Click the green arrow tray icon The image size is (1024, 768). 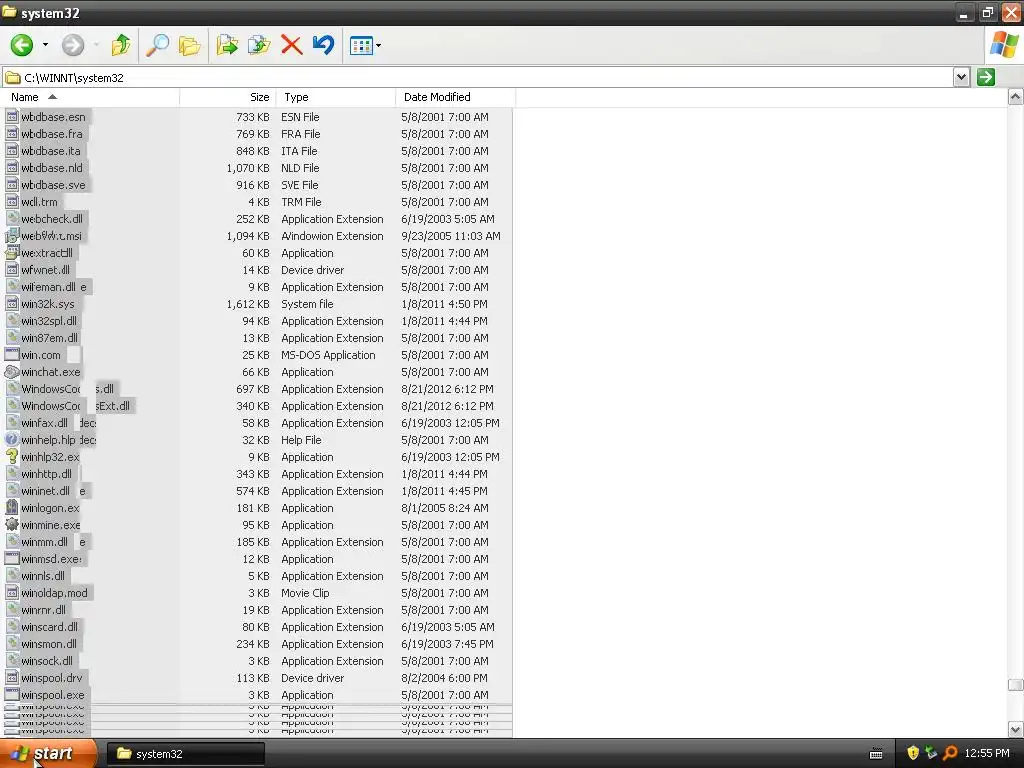[931, 754]
